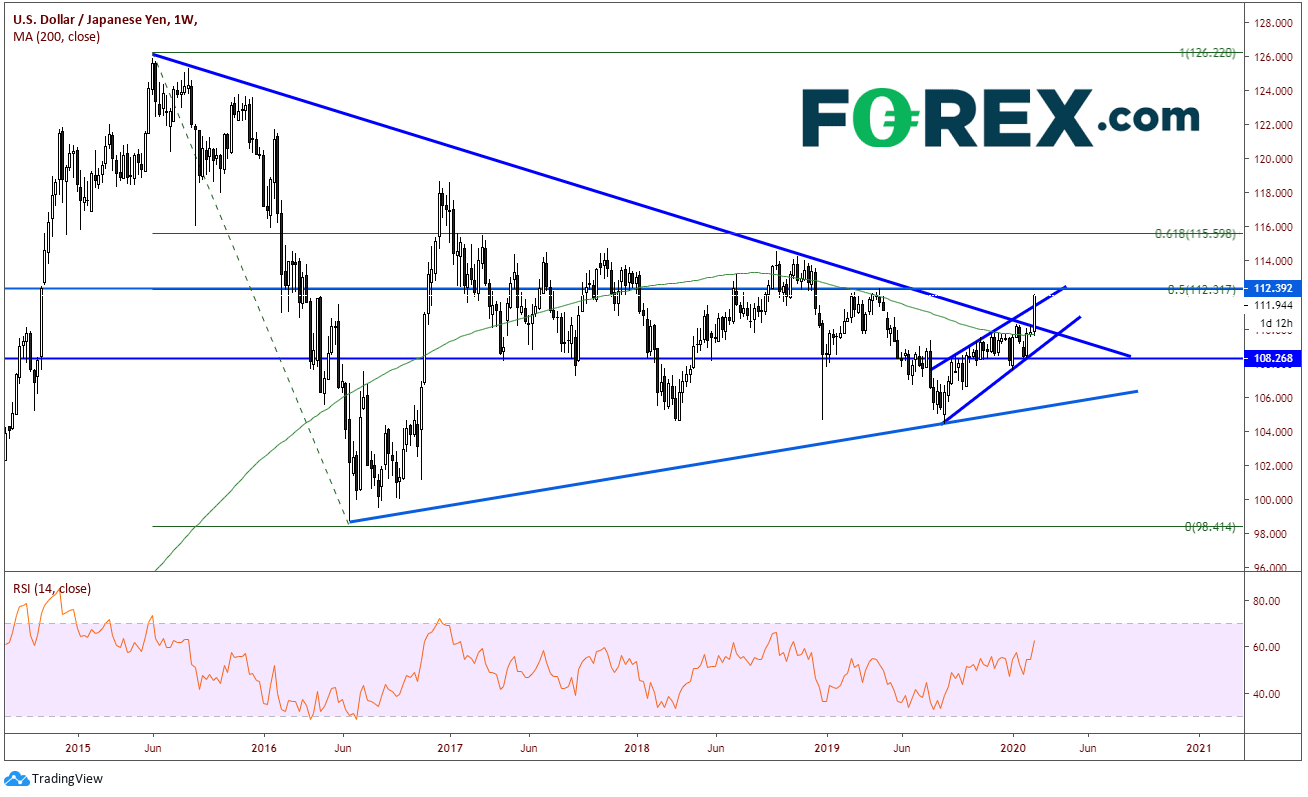Select the 0.5(112.317) Fibonacci level label
The width and height of the screenshot is (1308, 797).
[1201, 289]
